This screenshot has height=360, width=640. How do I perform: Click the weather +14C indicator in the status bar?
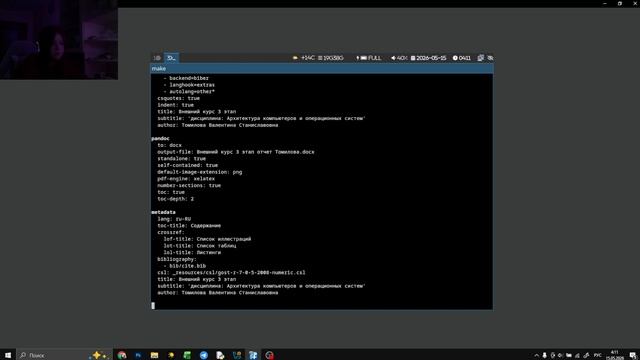tap(304, 58)
